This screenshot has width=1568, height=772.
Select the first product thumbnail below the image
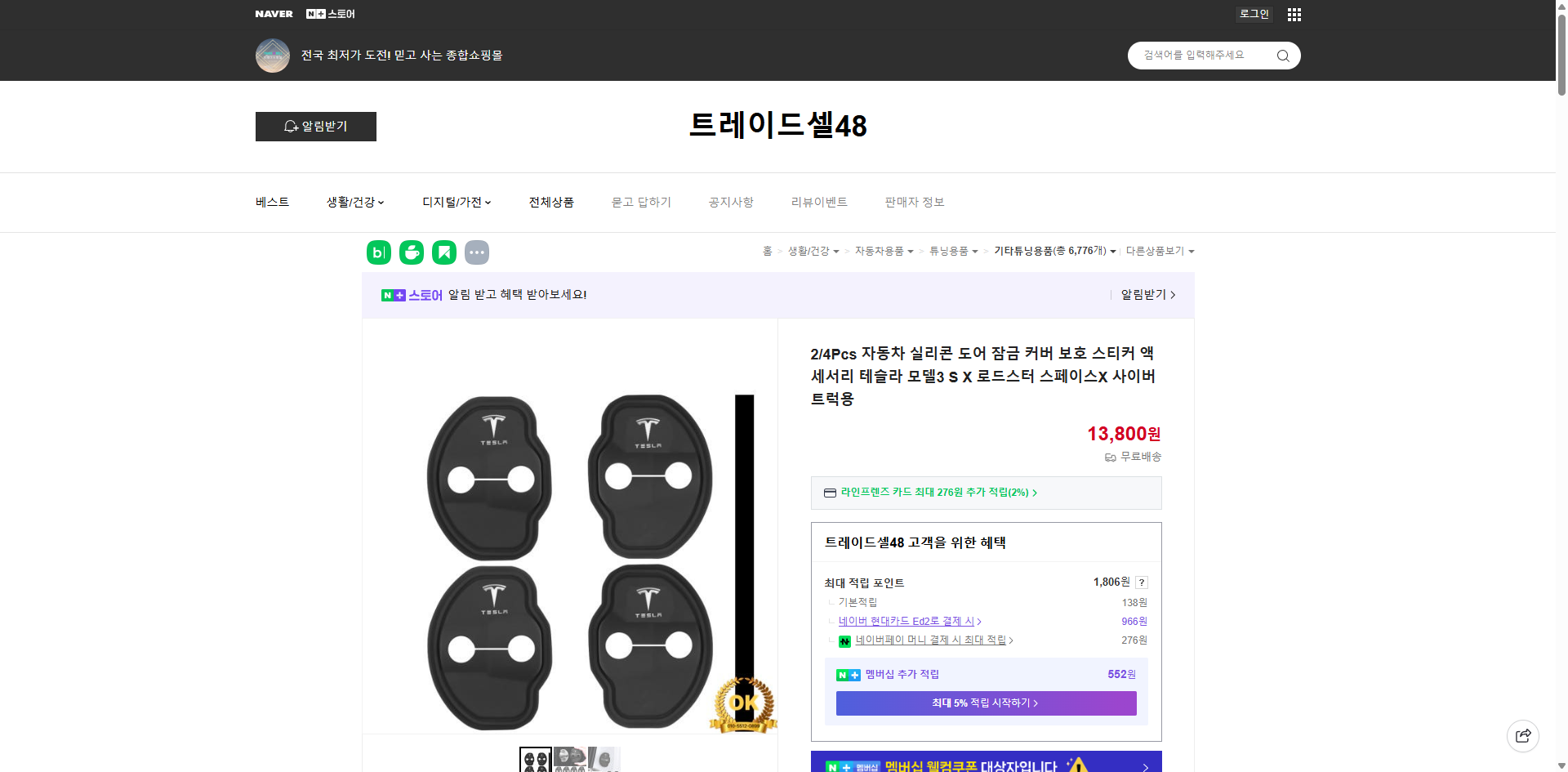click(x=536, y=759)
